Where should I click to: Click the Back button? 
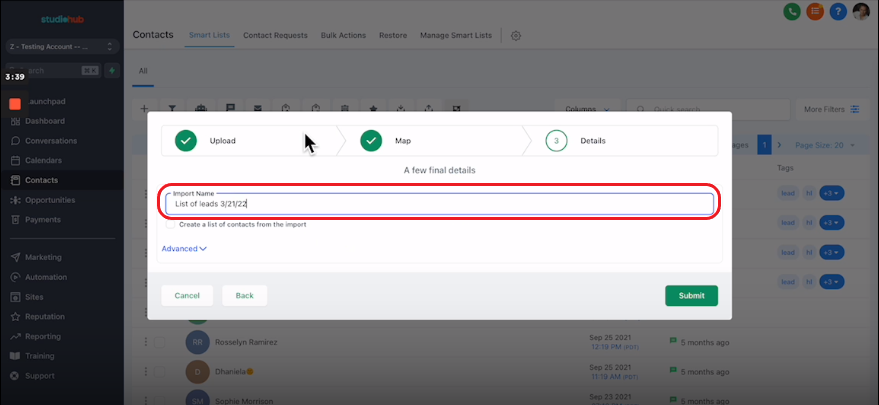(x=244, y=296)
